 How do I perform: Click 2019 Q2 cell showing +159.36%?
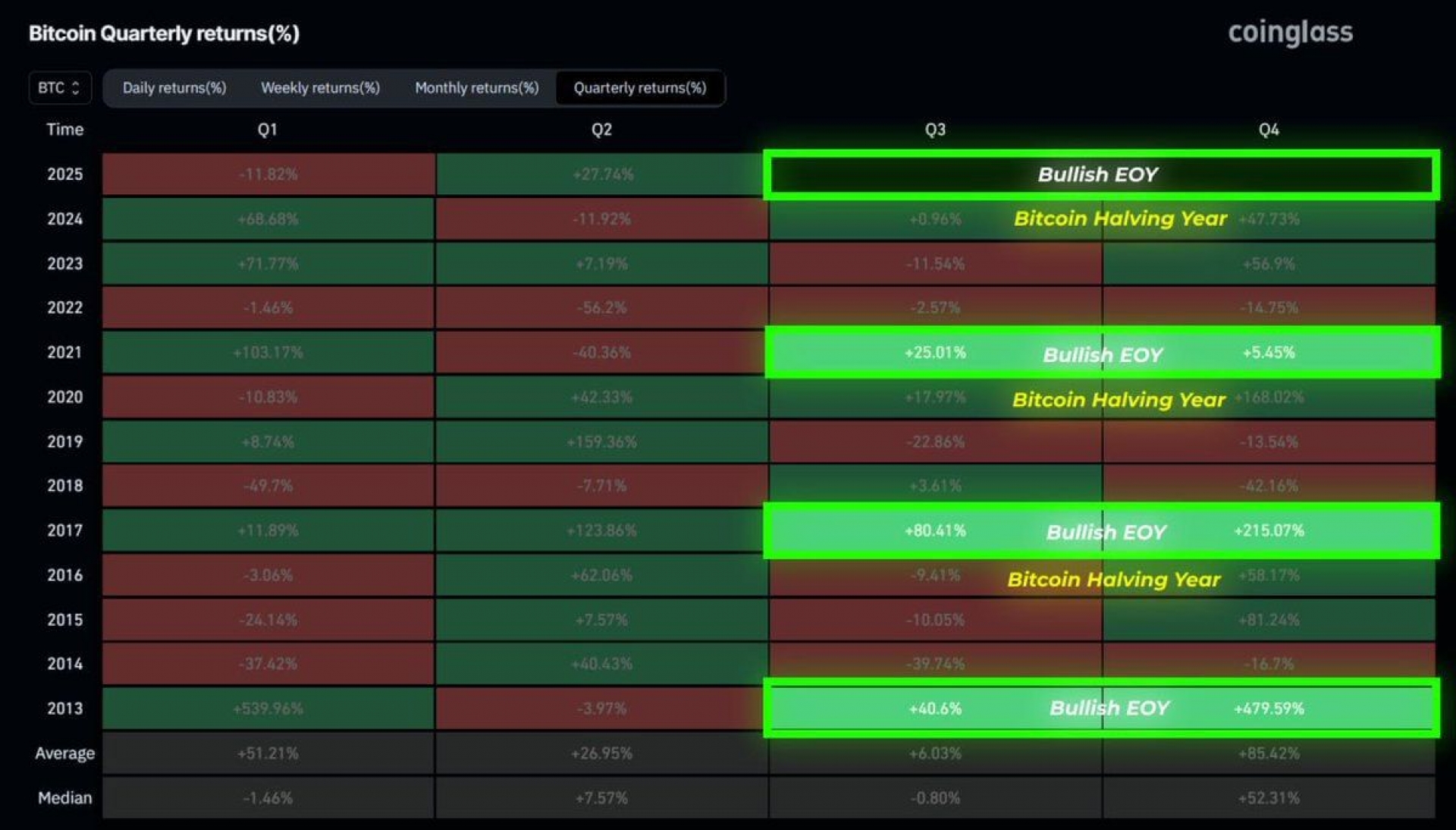601,442
